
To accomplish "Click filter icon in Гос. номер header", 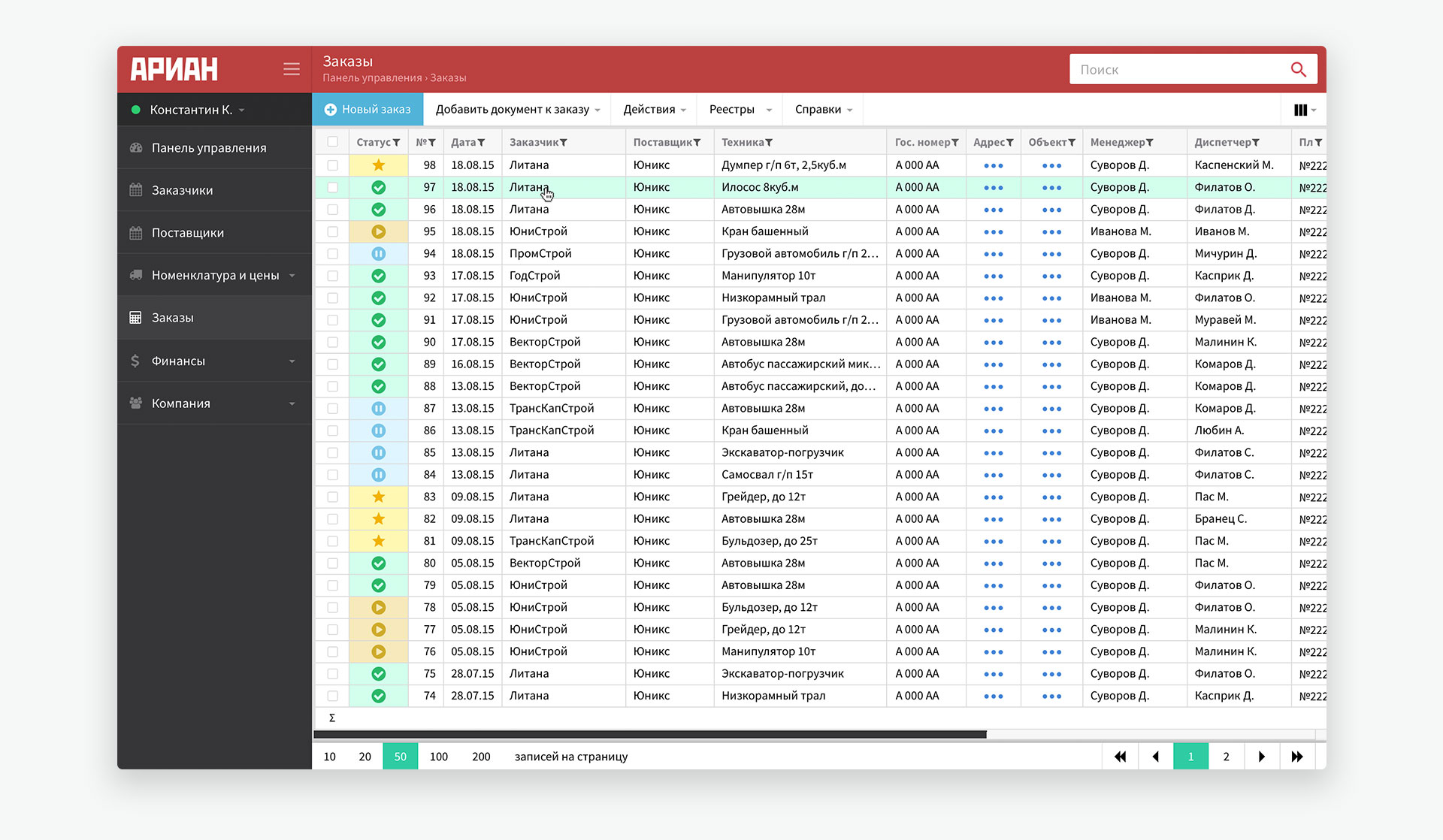I will 955,143.
